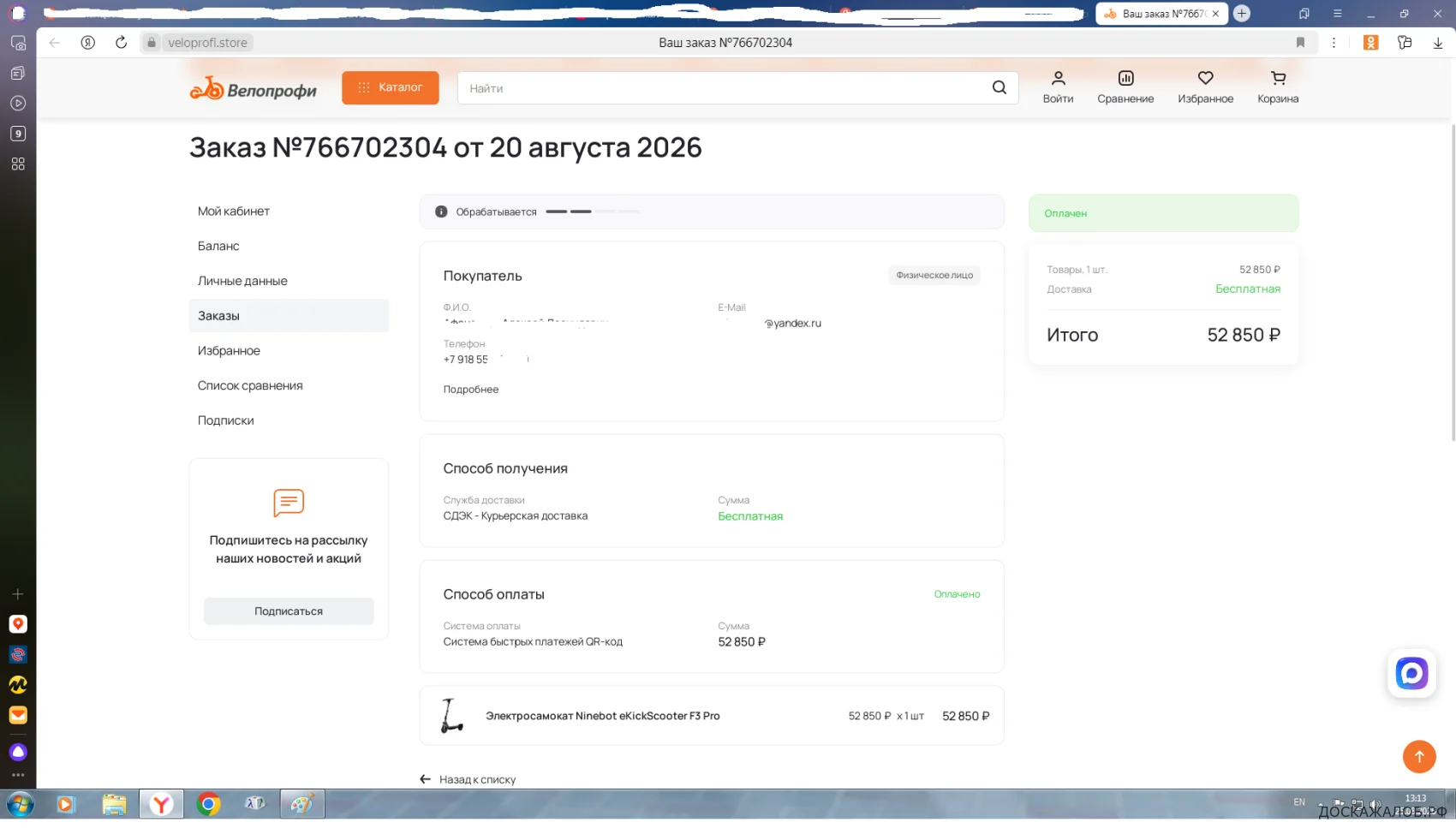Reload the current page
The width and height of the screenshot is (1456, 828).
click(x=121, y=43)
